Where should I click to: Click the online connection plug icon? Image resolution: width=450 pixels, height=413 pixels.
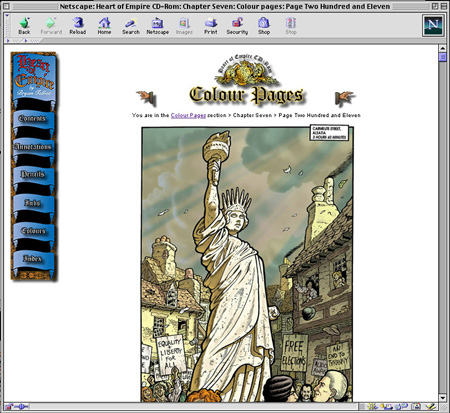(x=22, y=407)
